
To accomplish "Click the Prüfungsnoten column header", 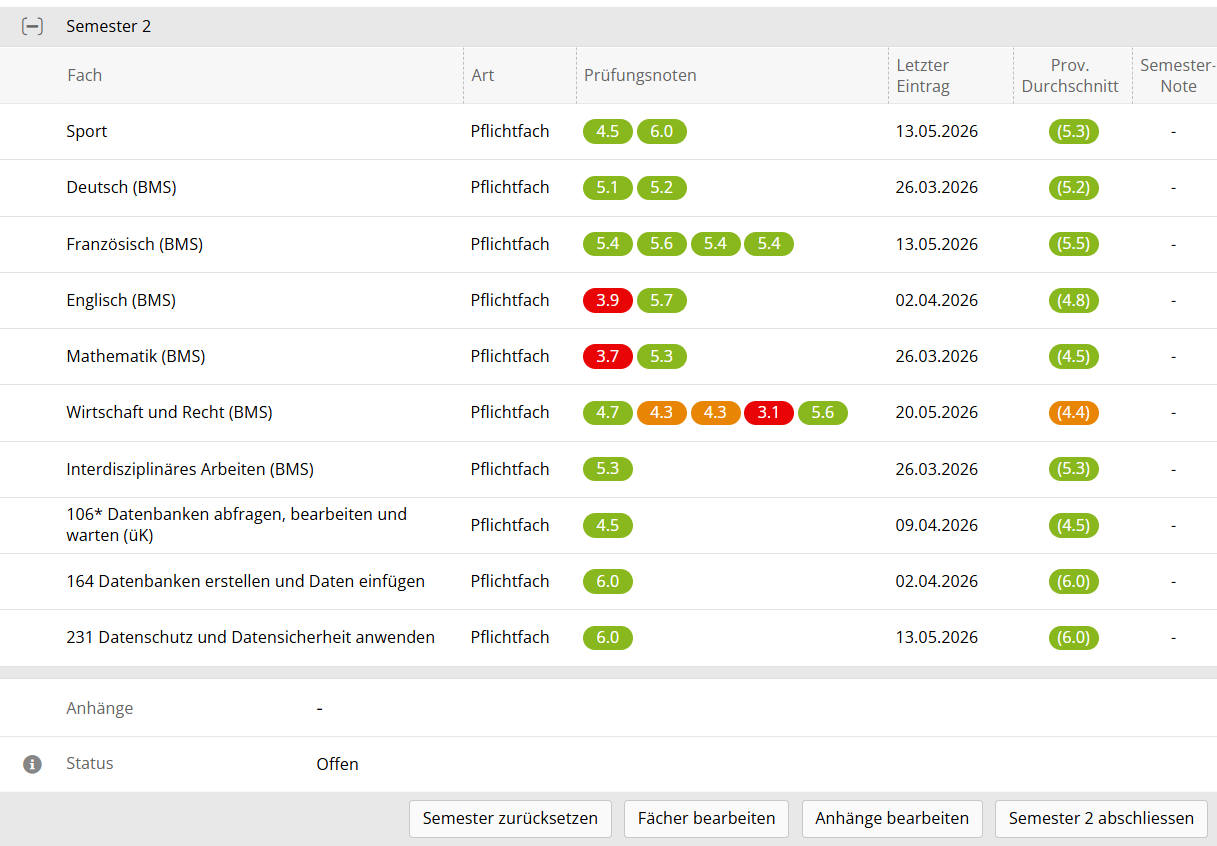I will pyautogui.click(x=640, y=75).
